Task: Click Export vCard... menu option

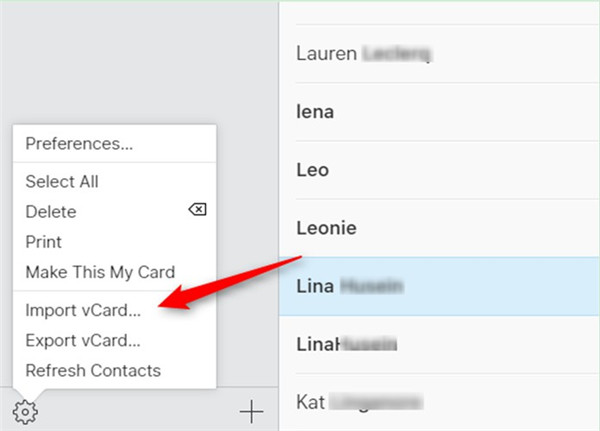Action: 83,340
